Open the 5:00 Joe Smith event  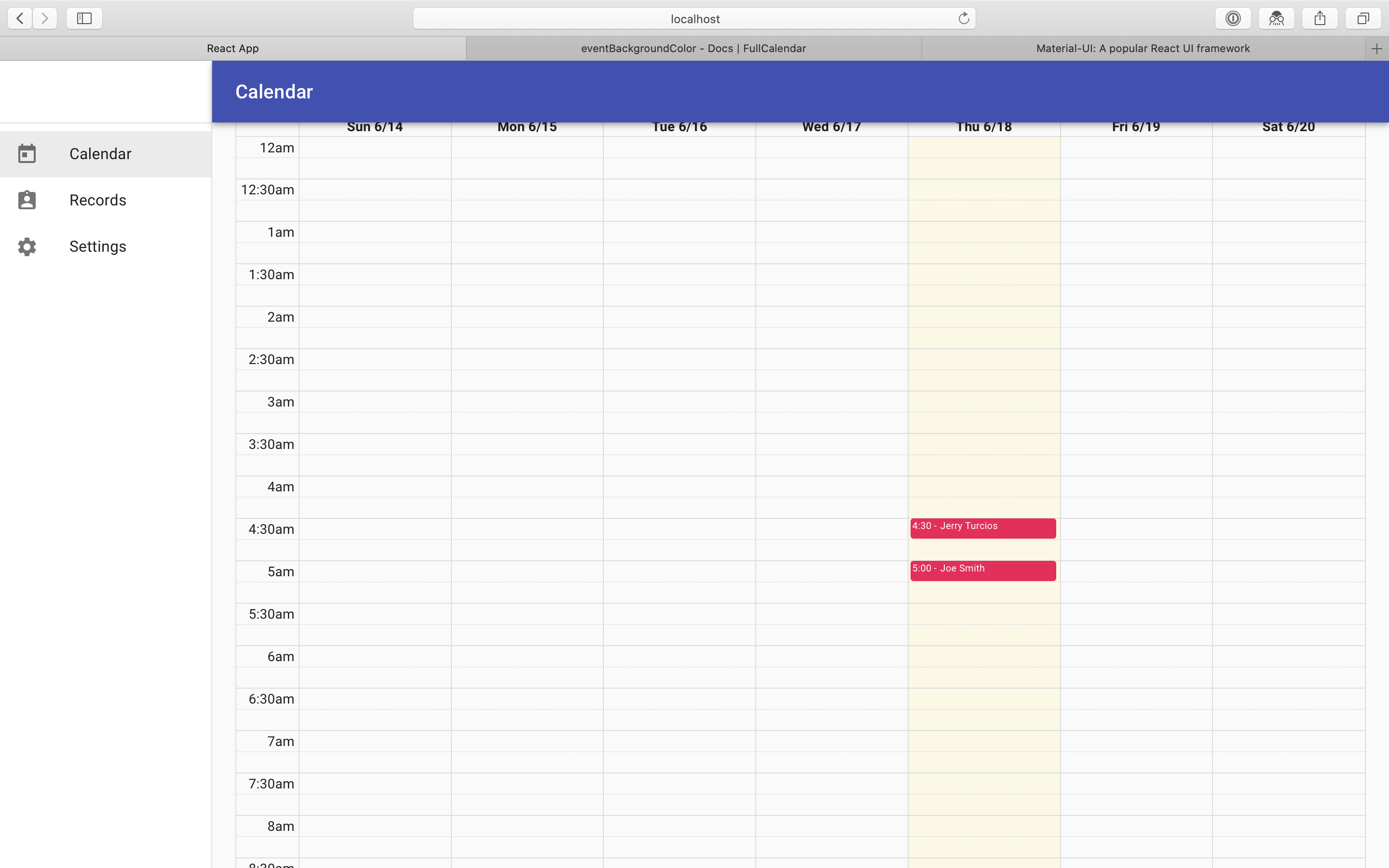tap(982, 570)
